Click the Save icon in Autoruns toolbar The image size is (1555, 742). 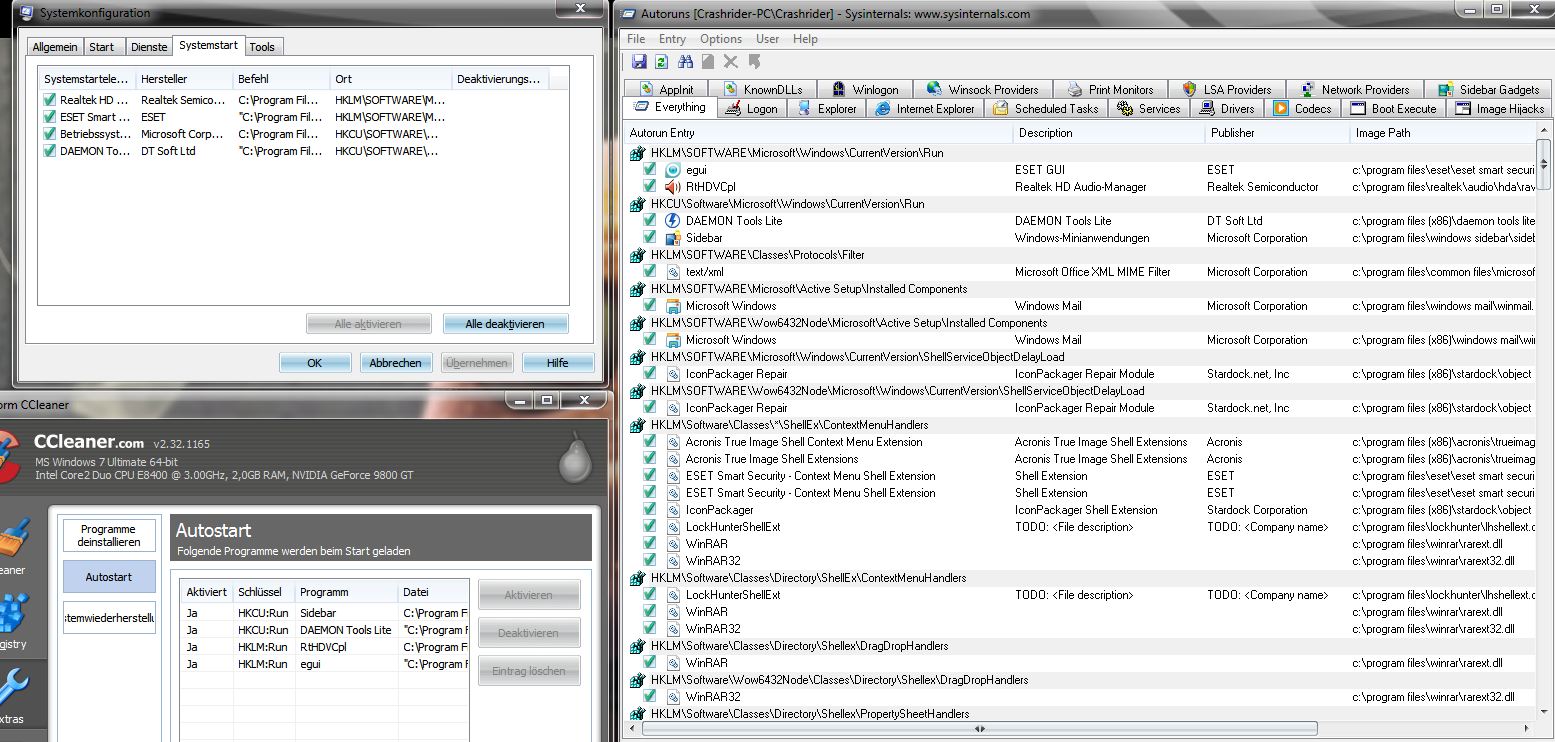639,62
